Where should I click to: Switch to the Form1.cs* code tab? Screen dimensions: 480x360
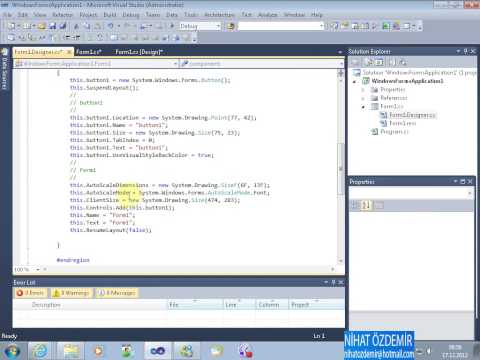[88, 52]
